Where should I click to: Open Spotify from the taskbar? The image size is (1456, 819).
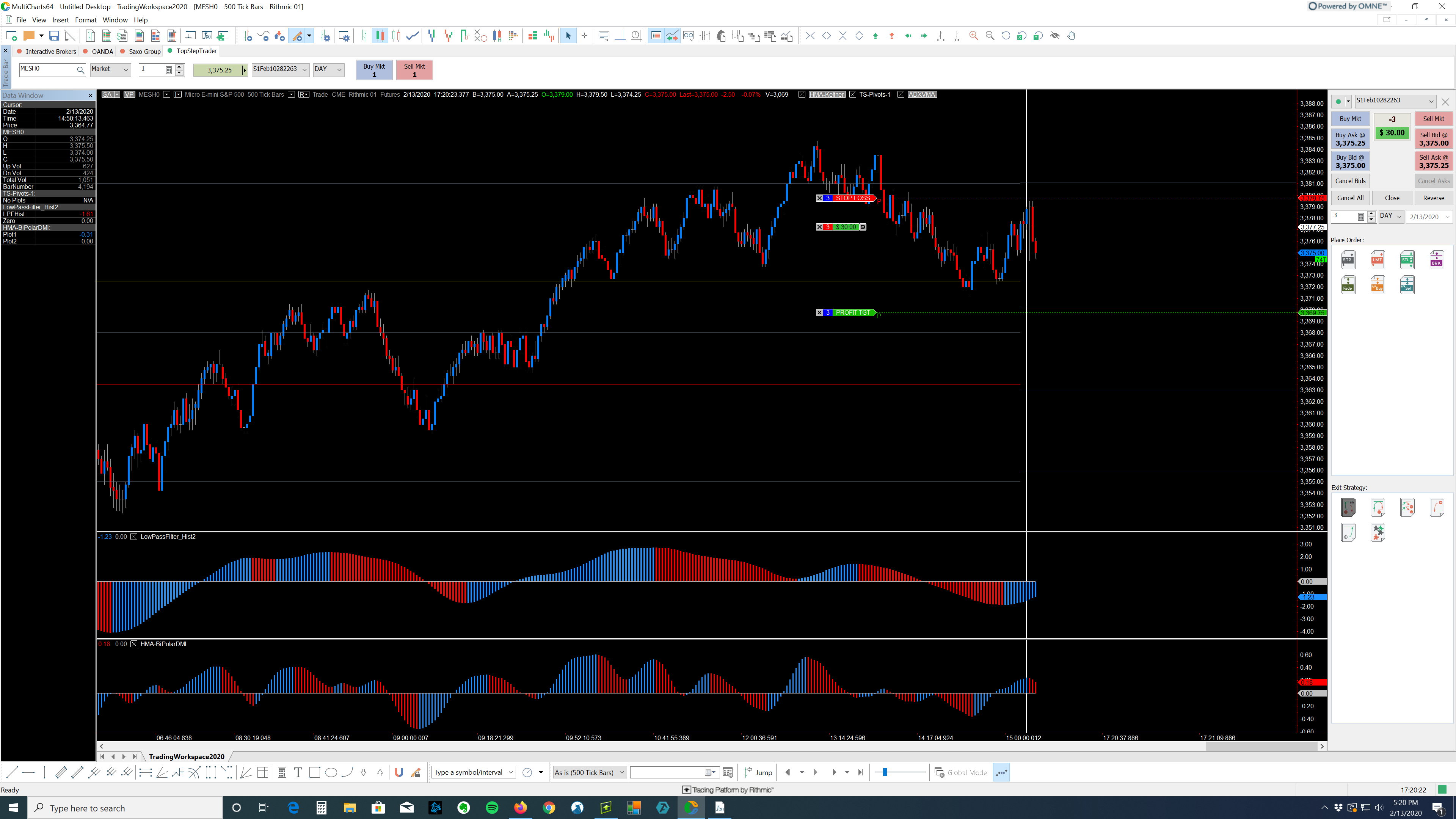pos(492,808)
